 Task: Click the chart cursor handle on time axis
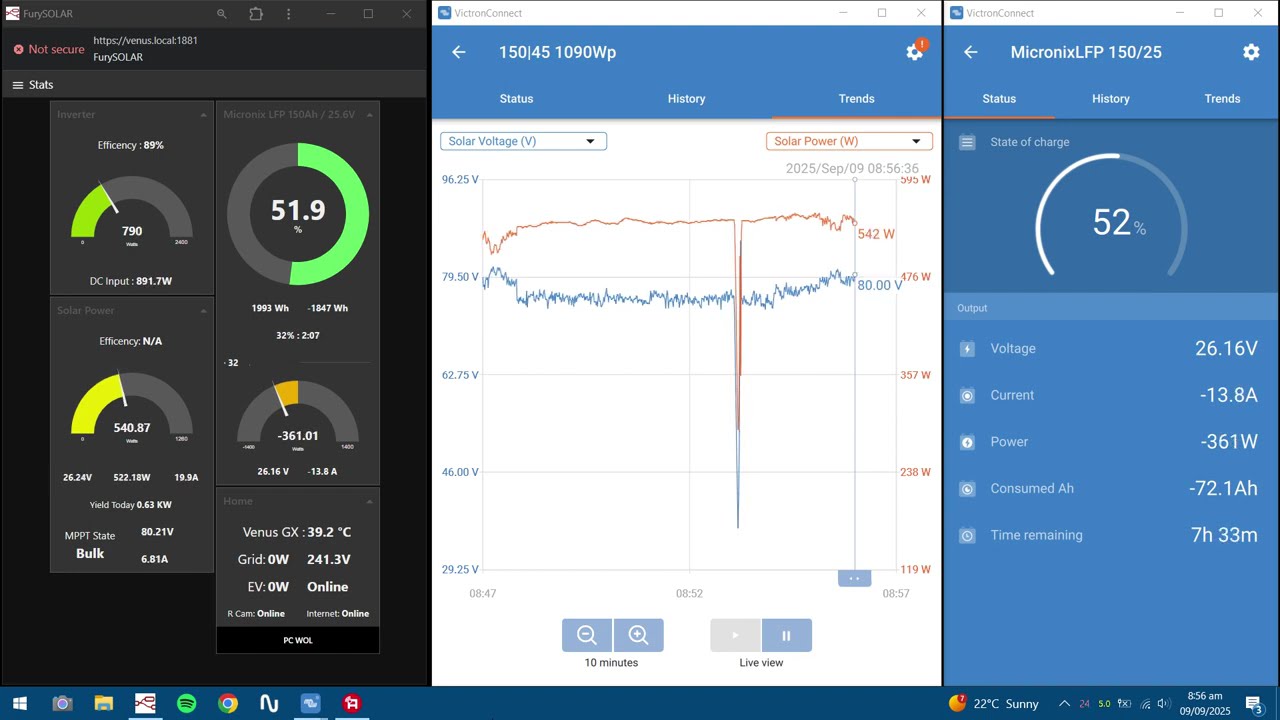click(854, 578)
